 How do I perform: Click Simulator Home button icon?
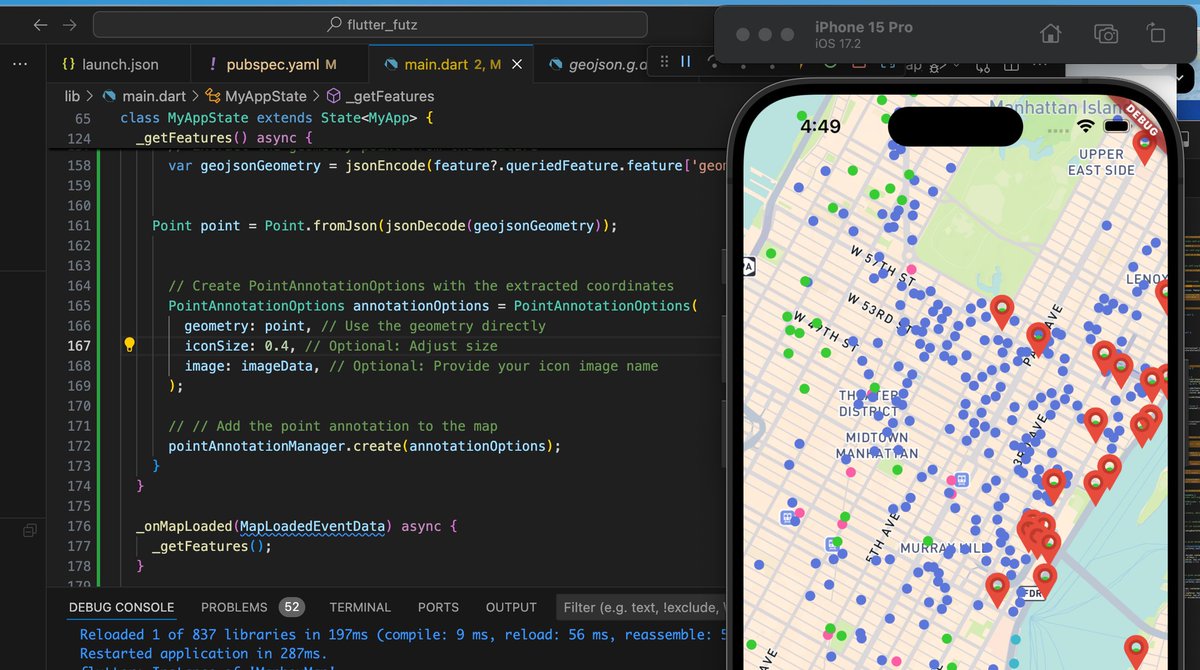coord(1050,34)
